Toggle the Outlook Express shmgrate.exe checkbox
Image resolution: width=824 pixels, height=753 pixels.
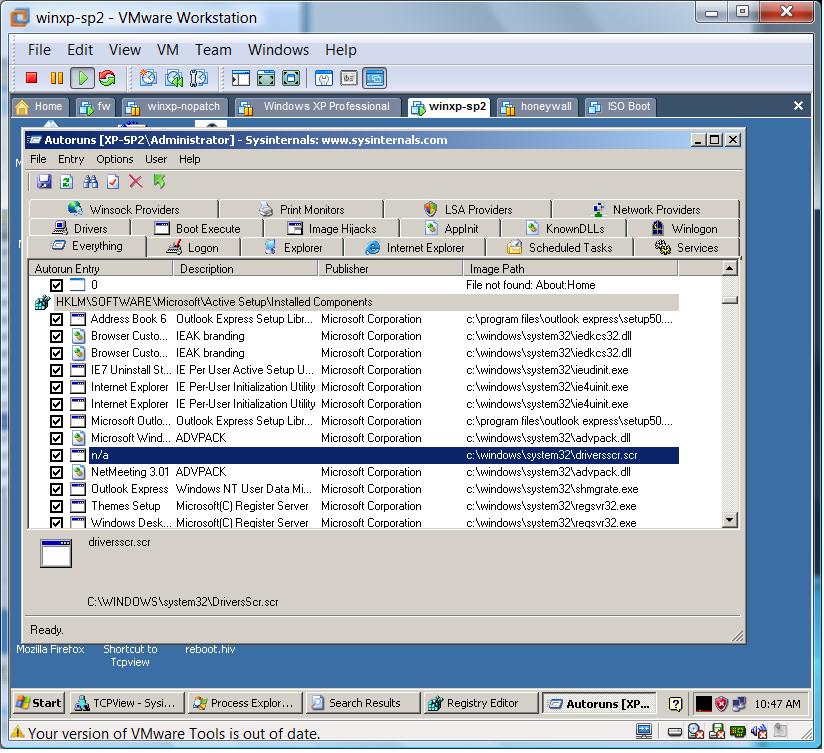[x=56, y=489]
